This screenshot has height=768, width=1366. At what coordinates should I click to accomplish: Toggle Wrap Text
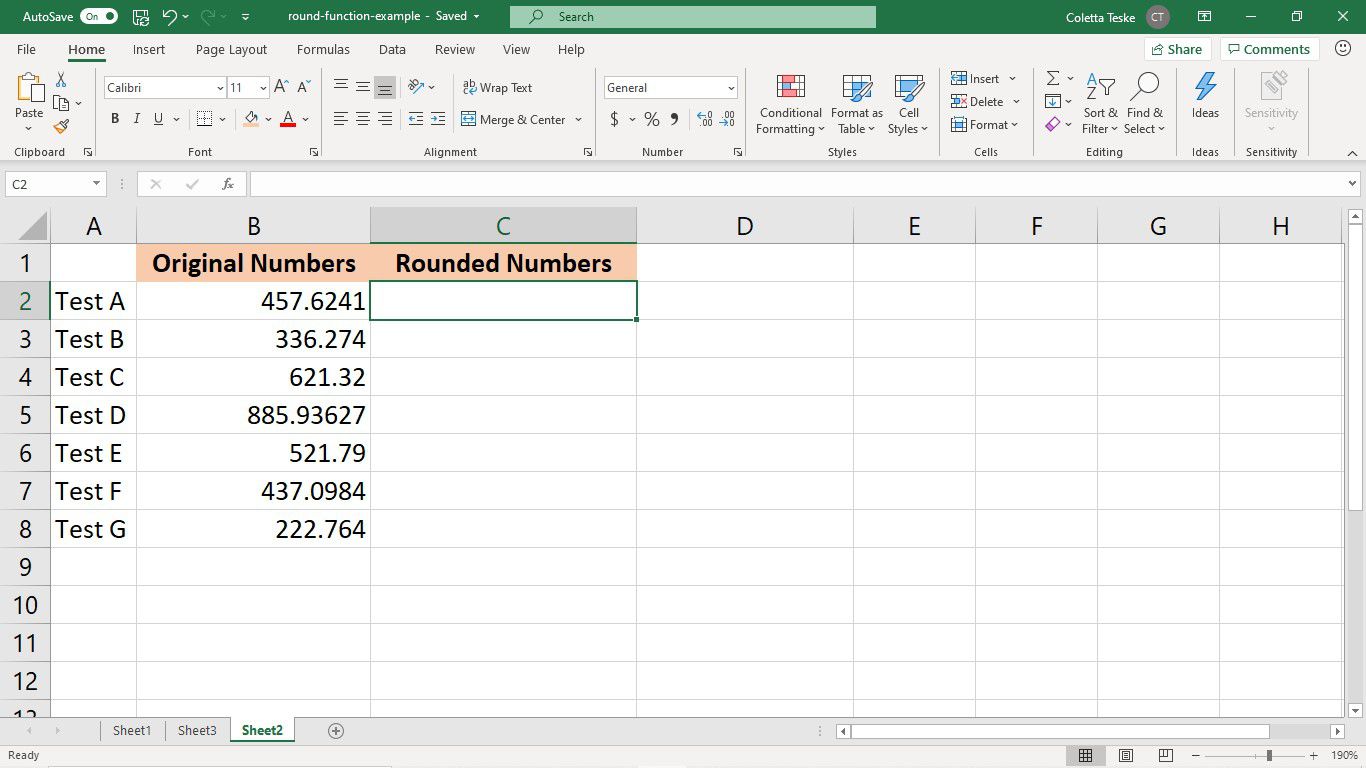coord(497,88)
